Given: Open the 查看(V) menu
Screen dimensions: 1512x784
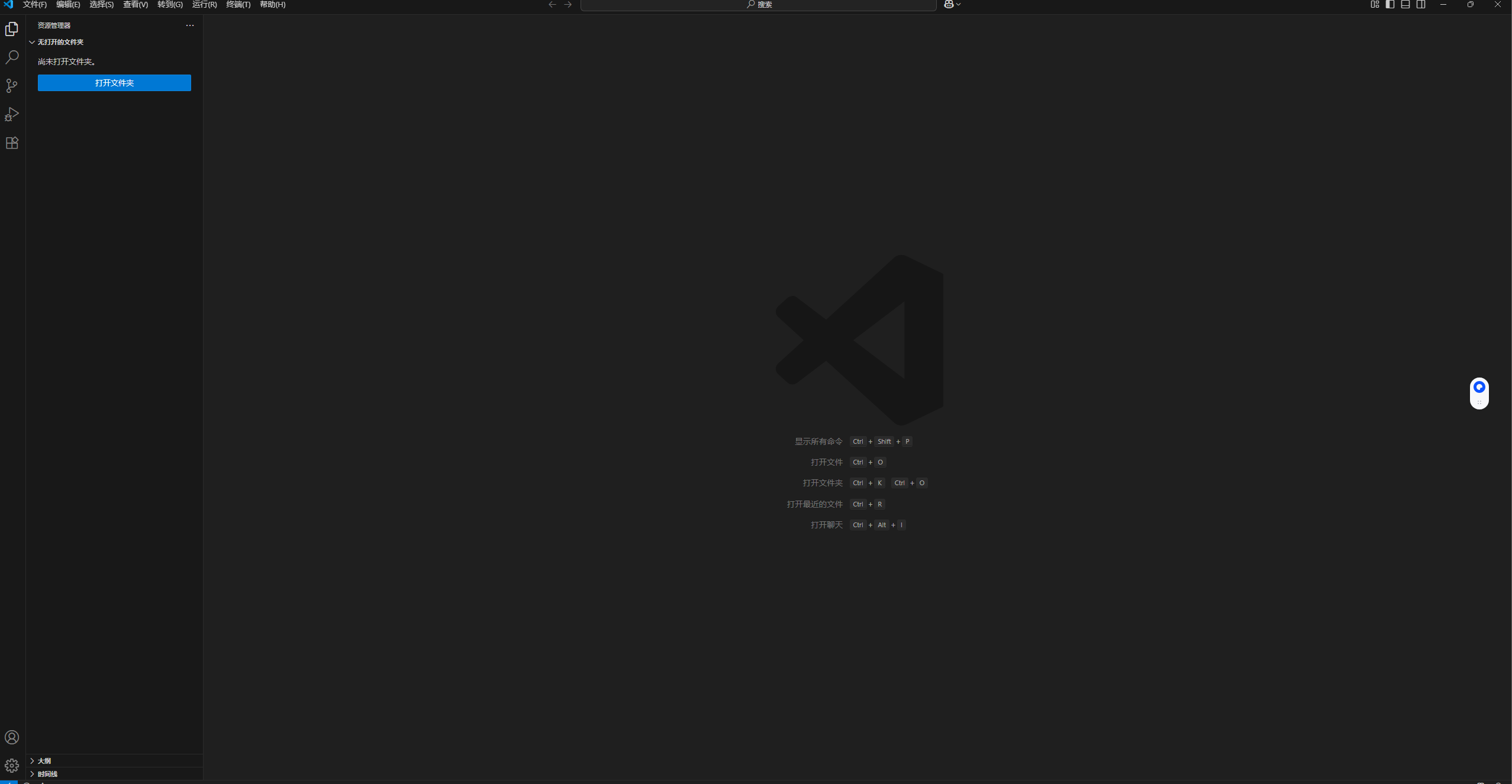Looking at the screenshot, I should coord(136,4).
